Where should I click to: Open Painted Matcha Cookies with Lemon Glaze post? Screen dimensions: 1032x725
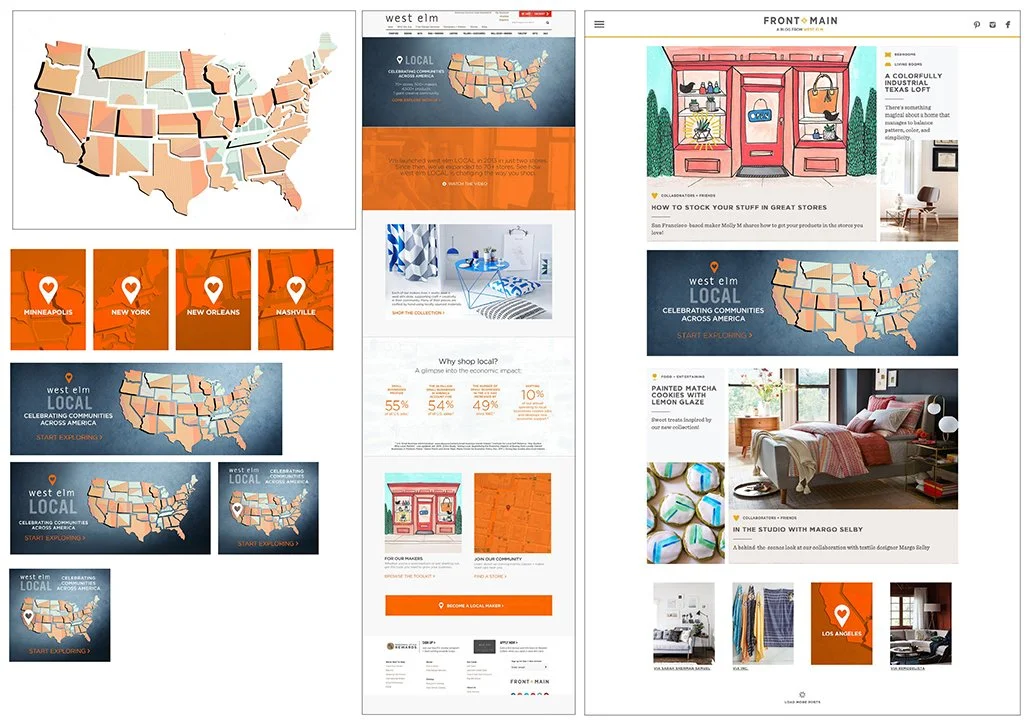point(684,395)
